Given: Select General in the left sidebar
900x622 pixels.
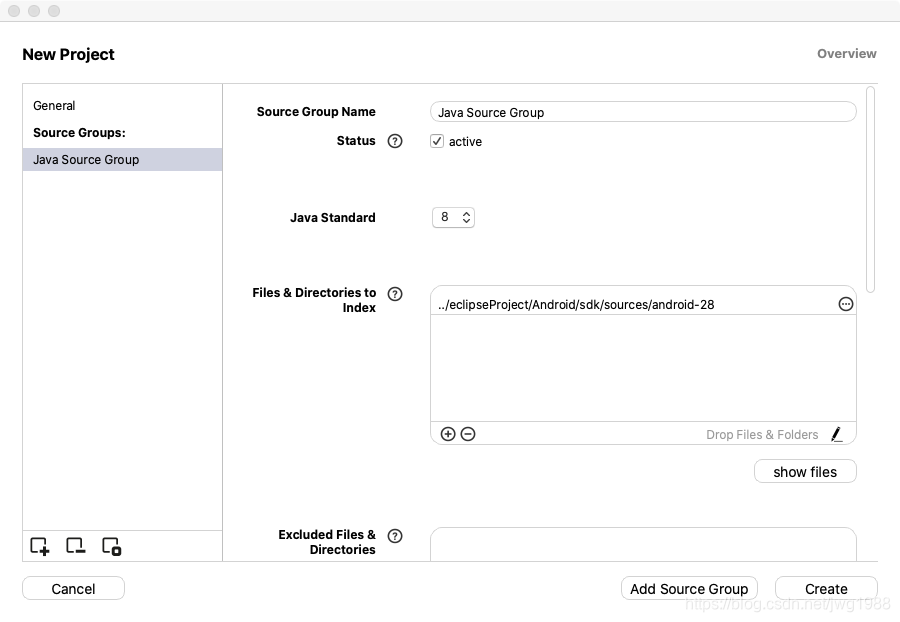Looking at the screenshot, I should 54,106.
